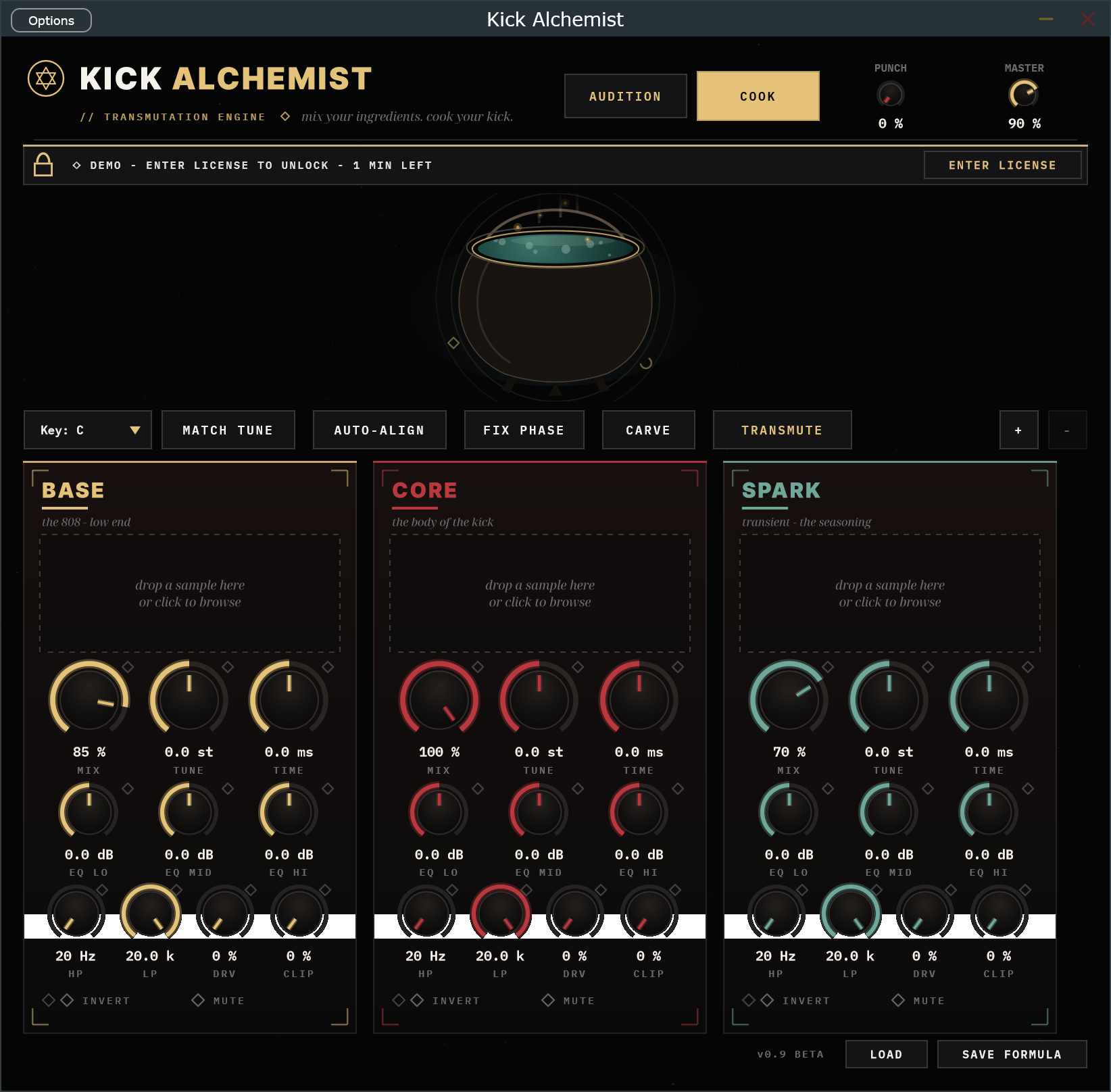Toggle INVERT on the CORE layer
Image resolution: width=1111 pixels, height=1092 pixels.
click(445, 1000)
